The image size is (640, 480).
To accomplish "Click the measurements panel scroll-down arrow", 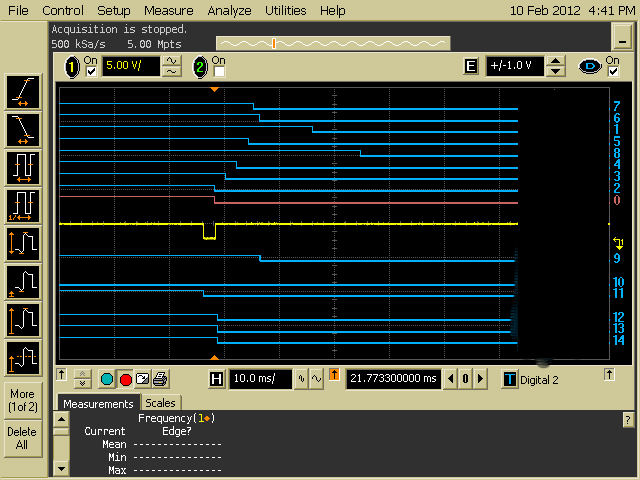I will pos(61,469).
